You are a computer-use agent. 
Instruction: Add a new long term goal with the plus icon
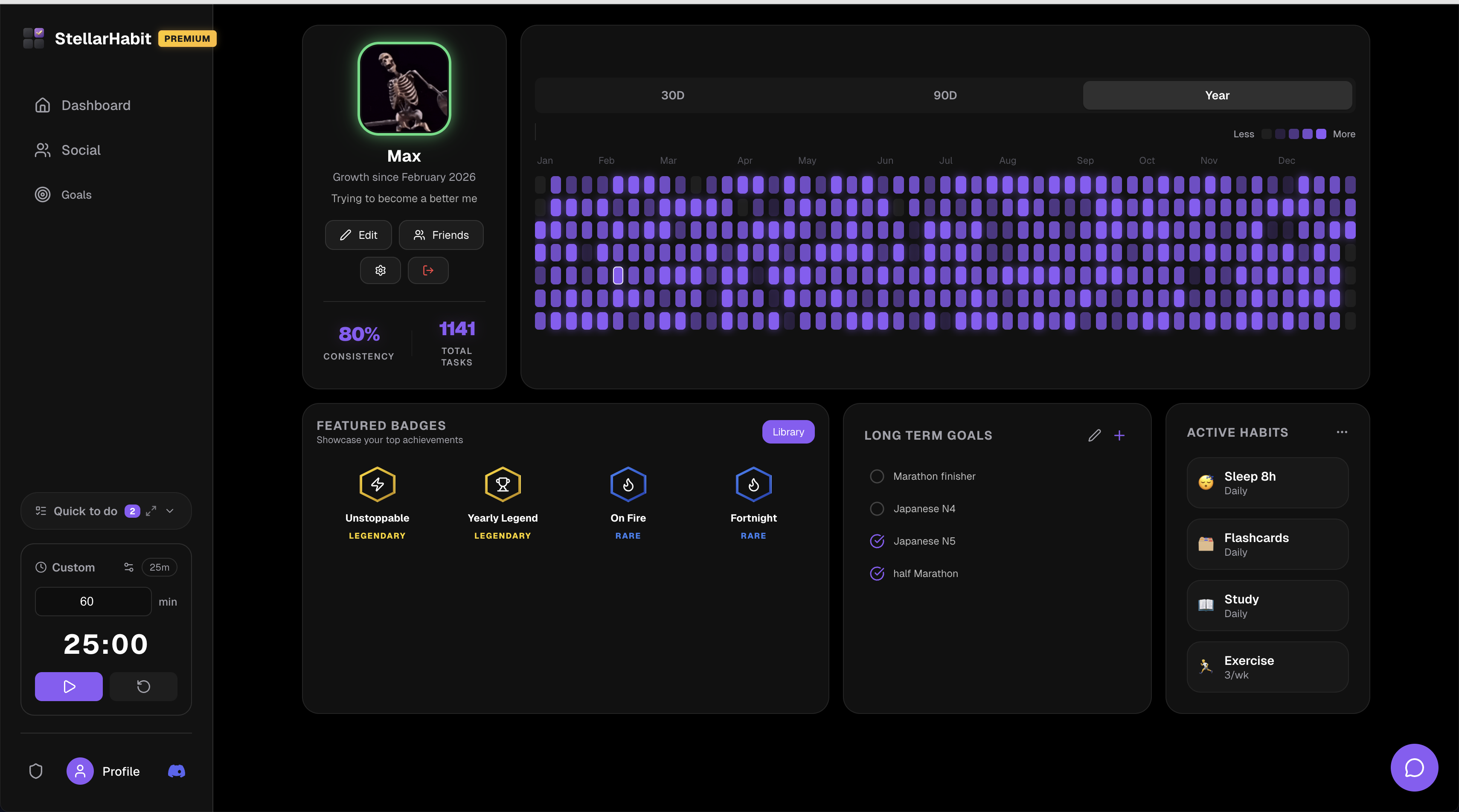[1120, 435]
